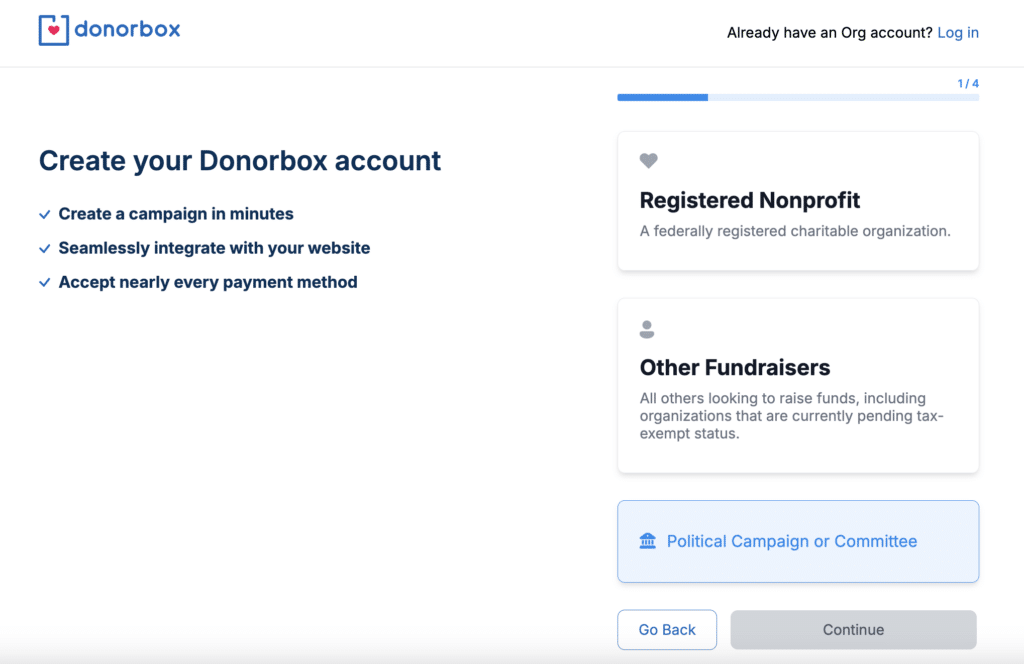Click the 1/4 step indicator label

click(967, 83)
